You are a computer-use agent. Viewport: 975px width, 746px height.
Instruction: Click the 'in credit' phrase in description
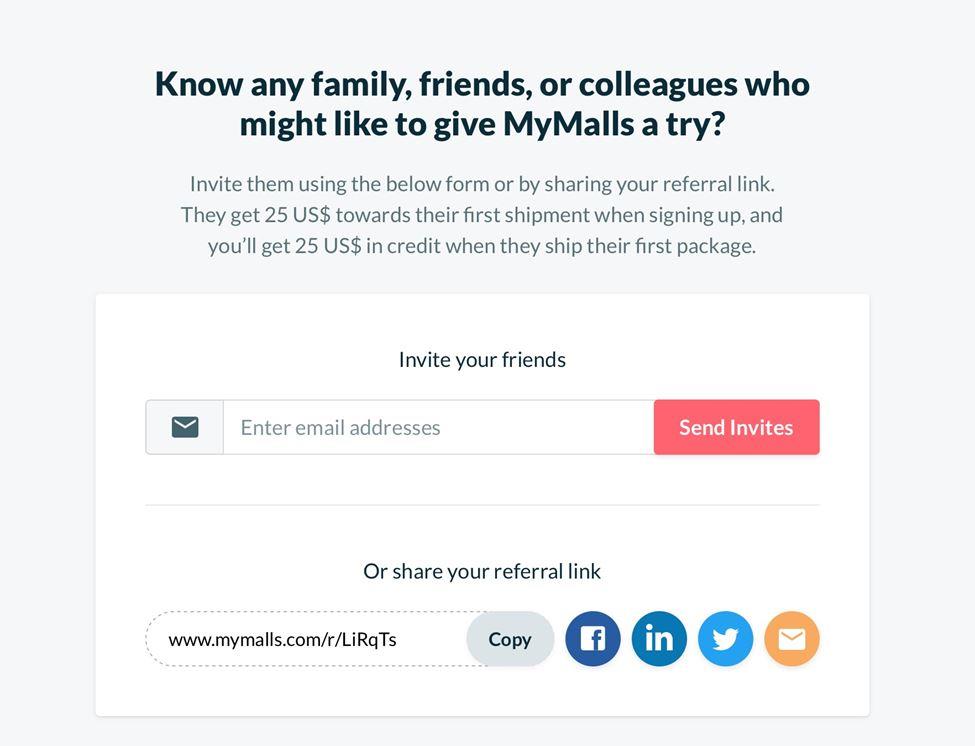pos(403,246)
